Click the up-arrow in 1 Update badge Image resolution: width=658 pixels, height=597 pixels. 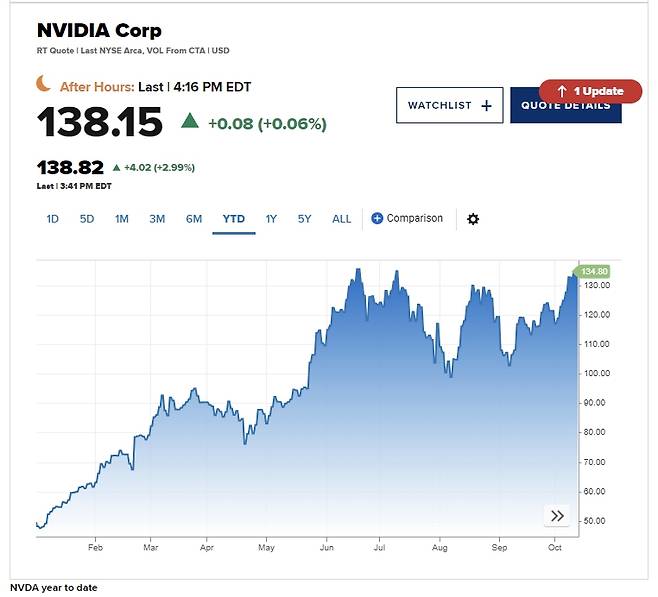click(x=562, y=91)
